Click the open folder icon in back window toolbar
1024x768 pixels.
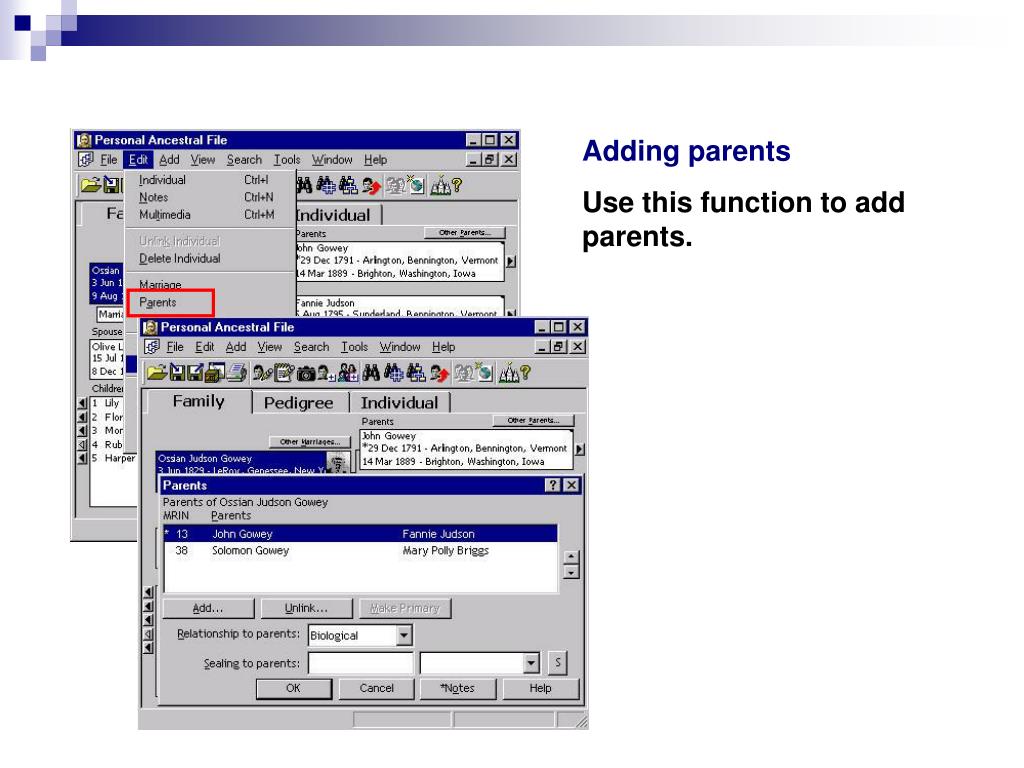click(x=91, y=185)
